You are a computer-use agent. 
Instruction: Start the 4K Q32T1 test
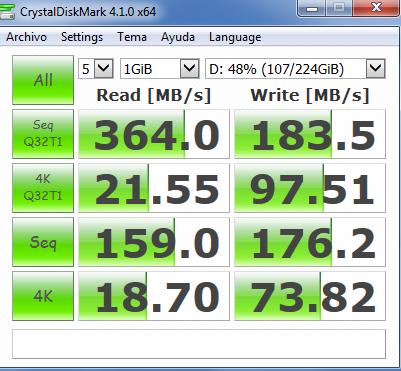pos(43,188)
